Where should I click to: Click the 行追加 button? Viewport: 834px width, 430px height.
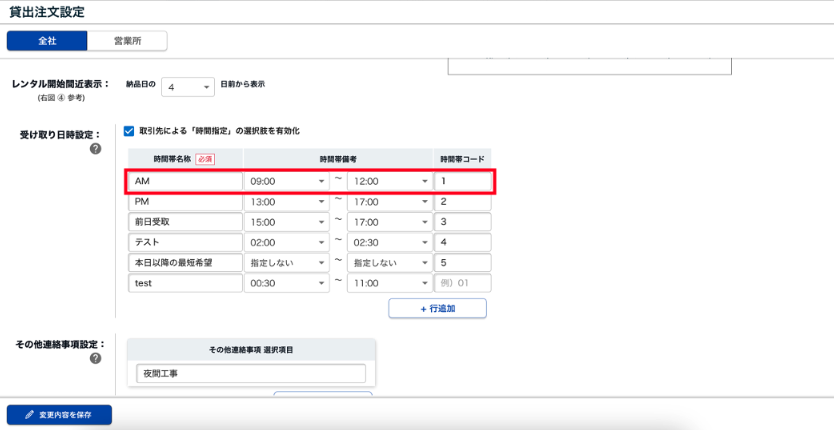tap(437, 308)
